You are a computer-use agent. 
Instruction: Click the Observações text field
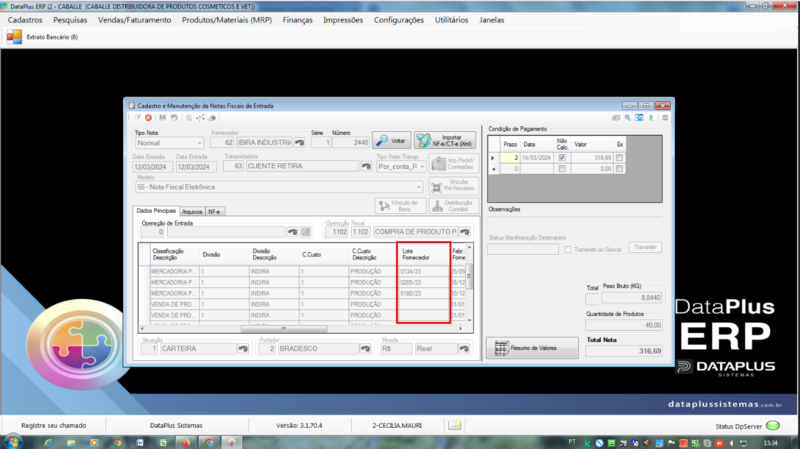[575, 223]
